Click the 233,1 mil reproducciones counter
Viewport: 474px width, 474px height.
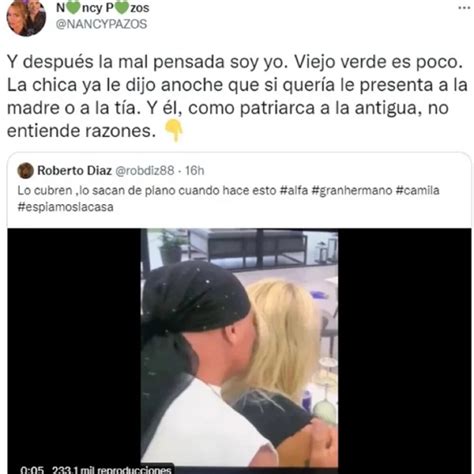[112, 470]
